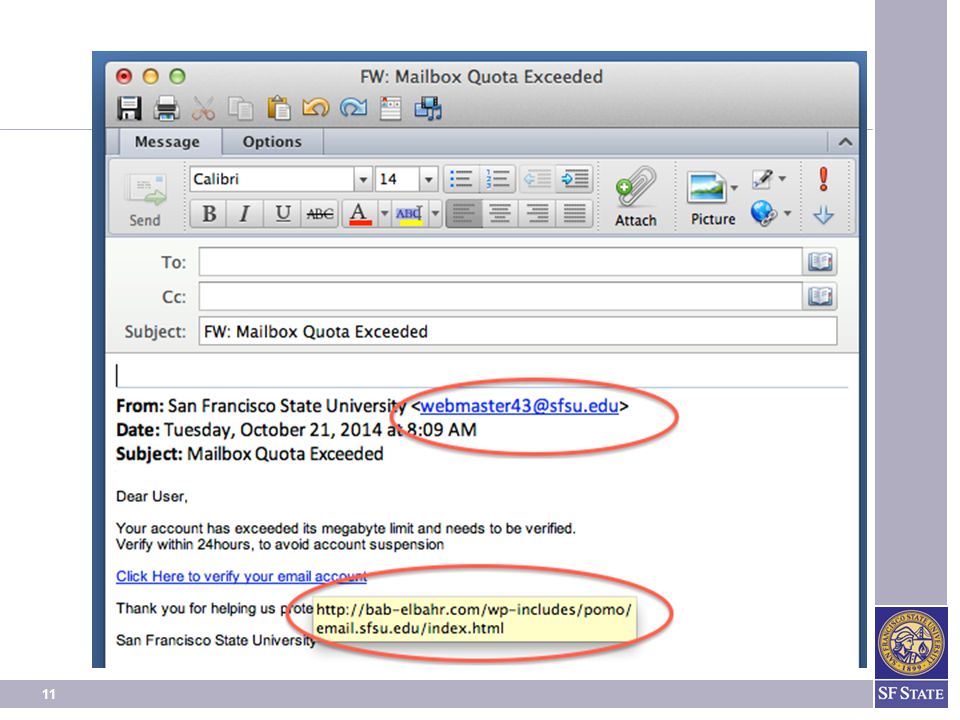960x720 pixels.
Task: Justify text alignment
Action: pyautogui.click(x=574, y=214)
